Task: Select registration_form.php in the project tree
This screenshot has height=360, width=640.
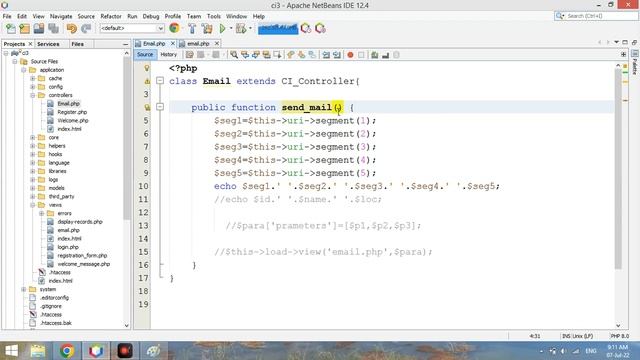Action: 82,256
